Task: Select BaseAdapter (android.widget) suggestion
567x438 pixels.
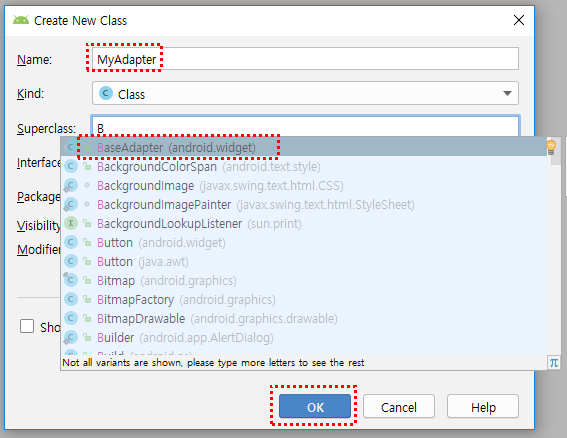Action: [x=304, y=147]
